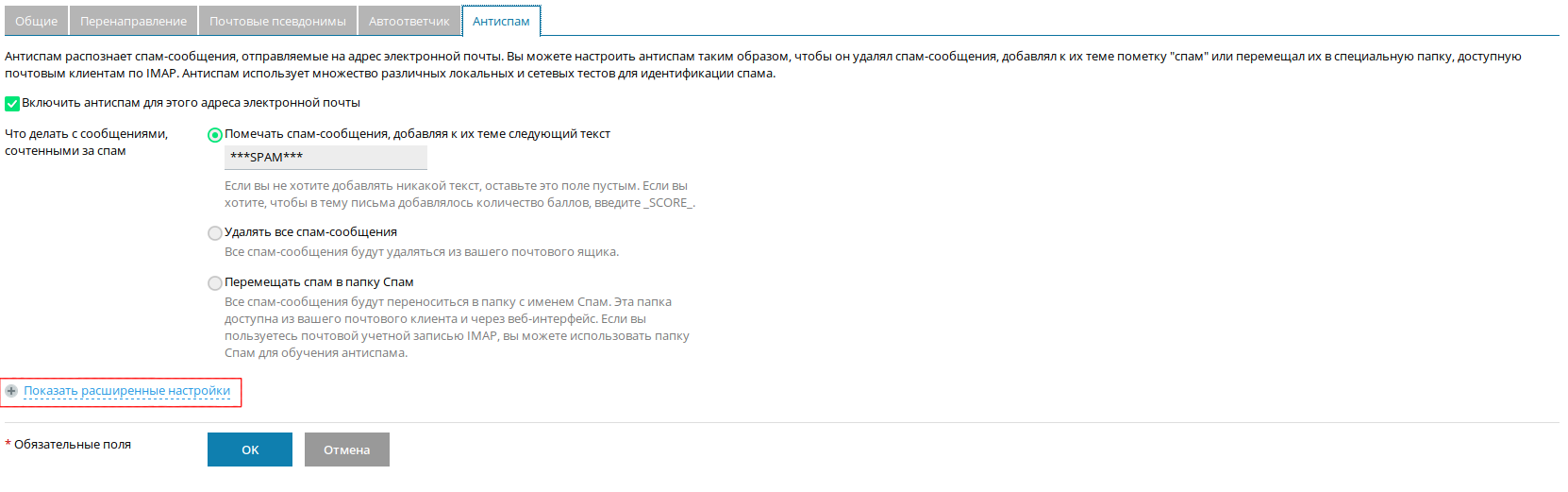Viewport: 1568px width, 492px height.
Task: Switch to the Перенаправление tab
Action: [x=133, y=21]
